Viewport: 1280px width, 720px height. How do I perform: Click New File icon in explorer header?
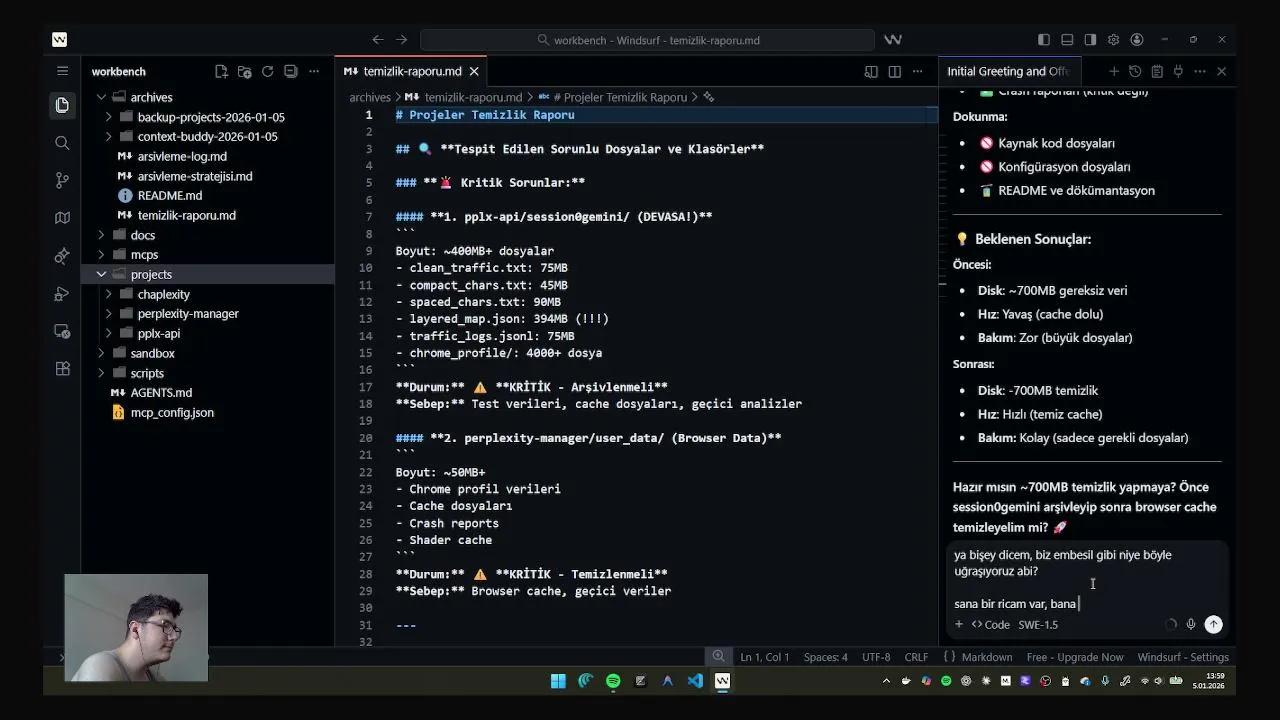[221, 71]
